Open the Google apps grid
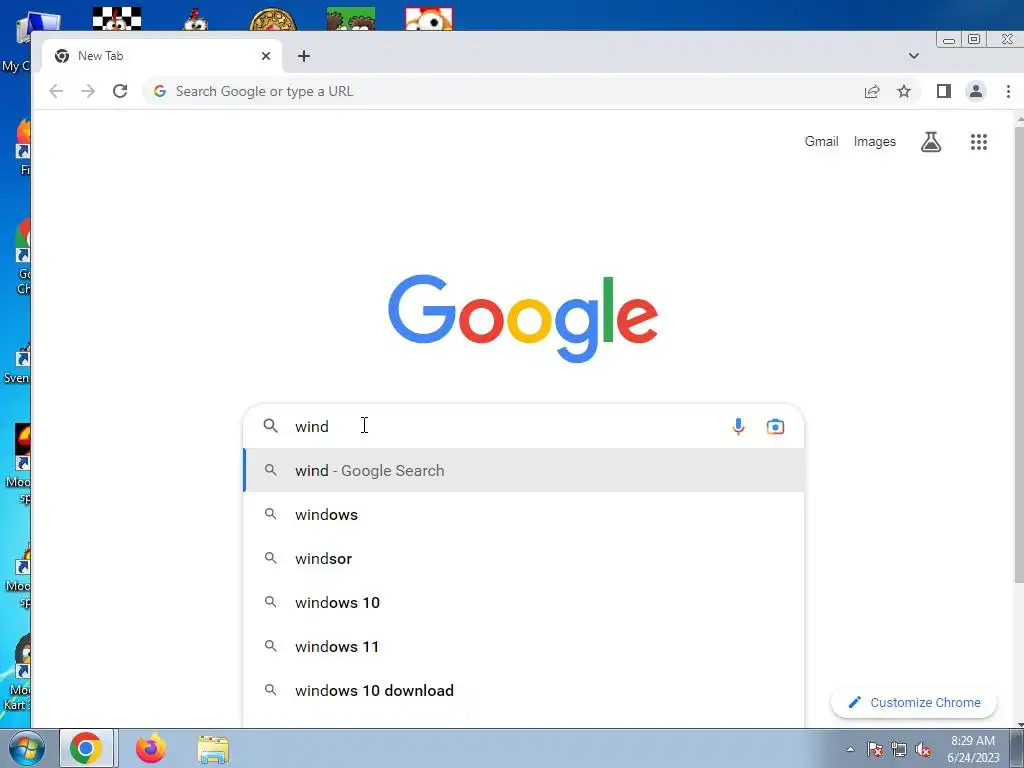This screenshot has width=1024, height=768. click(978, 142)
